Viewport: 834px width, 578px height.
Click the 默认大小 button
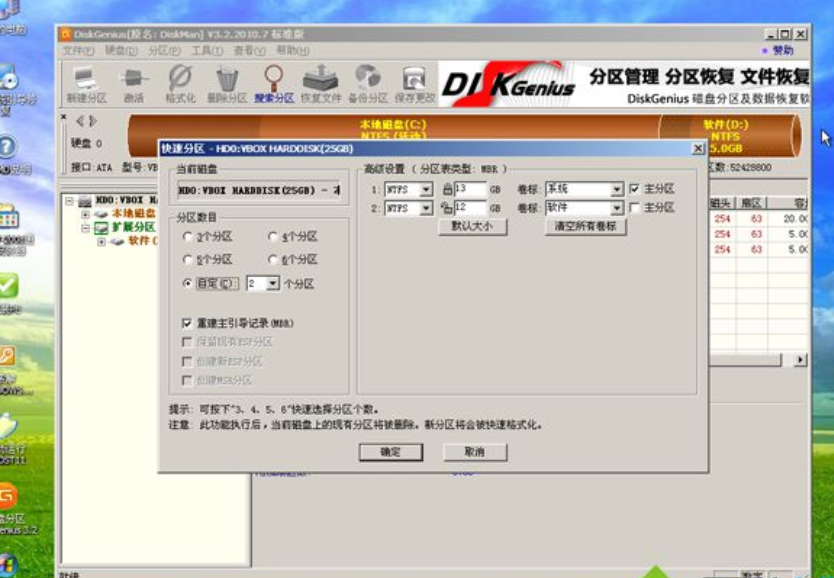pos(472,227)
